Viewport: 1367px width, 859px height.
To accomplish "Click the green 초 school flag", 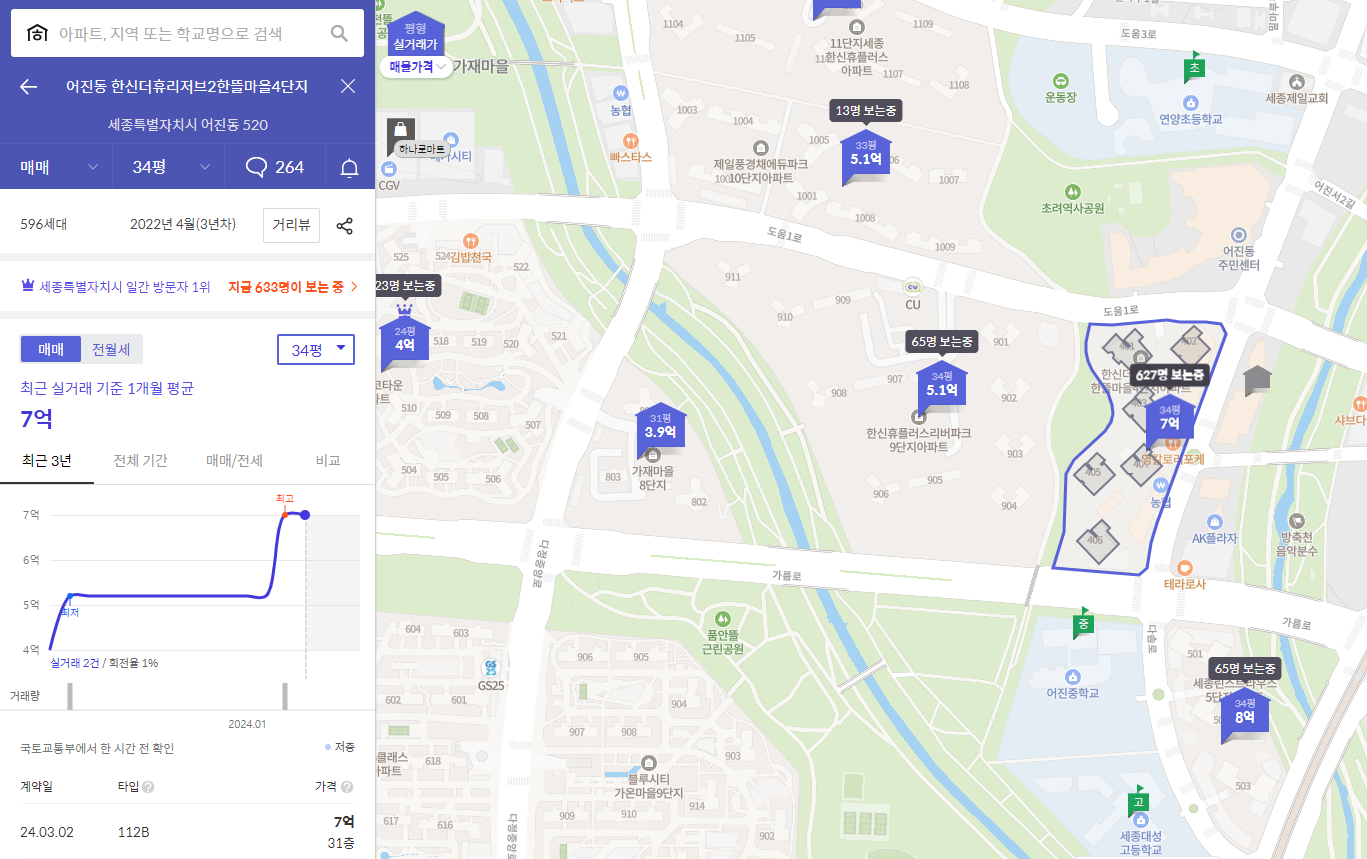I will (1194, 67).
